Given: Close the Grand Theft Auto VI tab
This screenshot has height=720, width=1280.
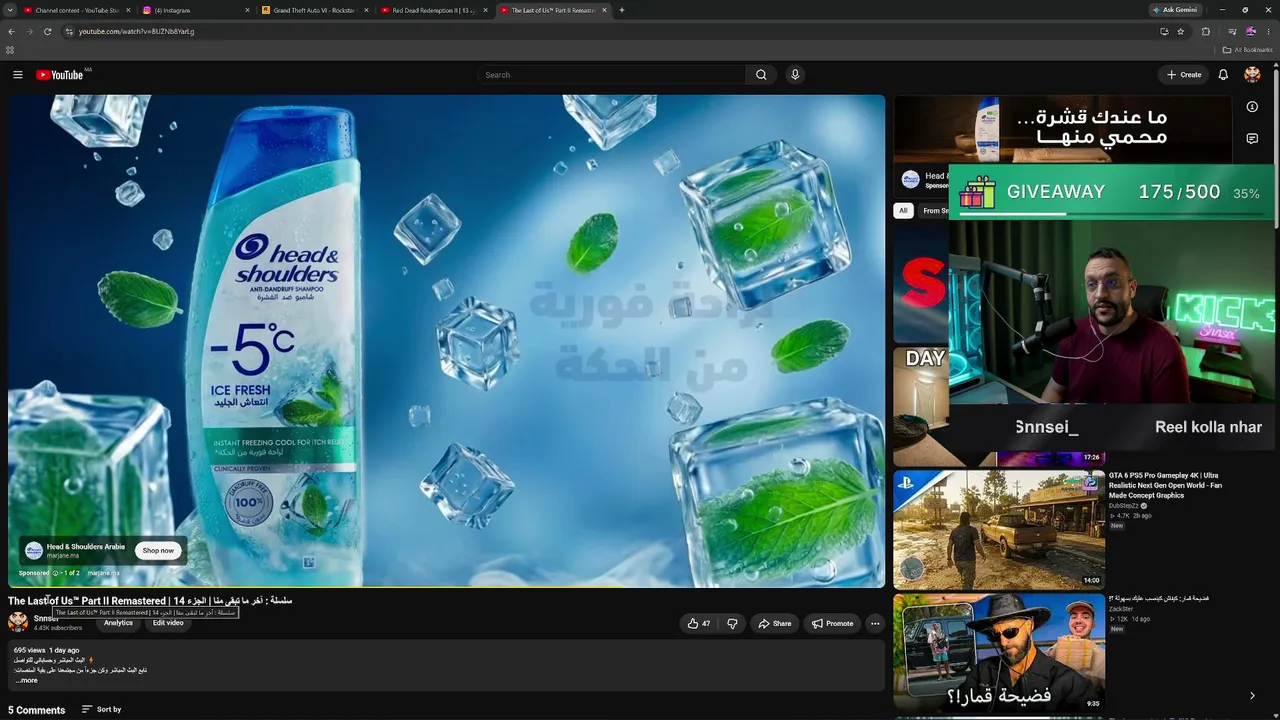Looking at the screenshot, I should [366, 10].
